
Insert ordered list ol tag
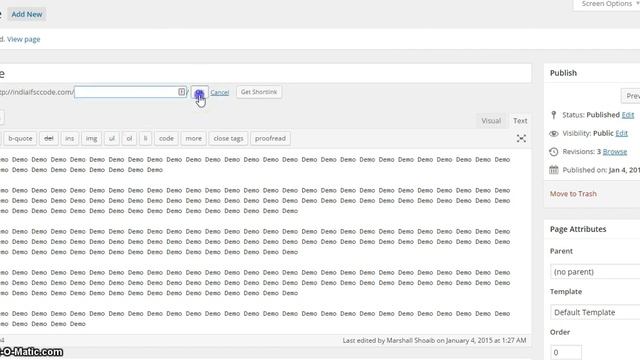coord(129,138)
